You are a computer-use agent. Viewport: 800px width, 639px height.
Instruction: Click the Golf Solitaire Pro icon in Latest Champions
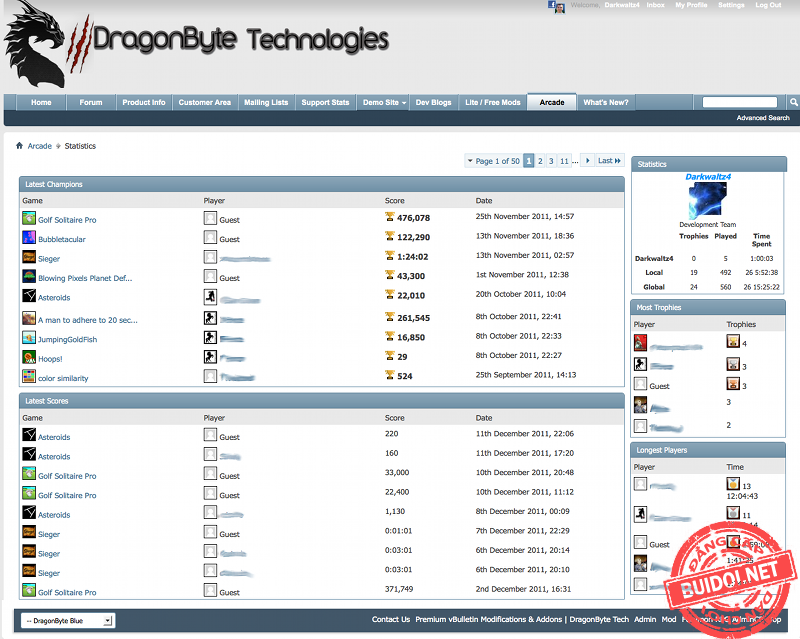click(29, 218)
